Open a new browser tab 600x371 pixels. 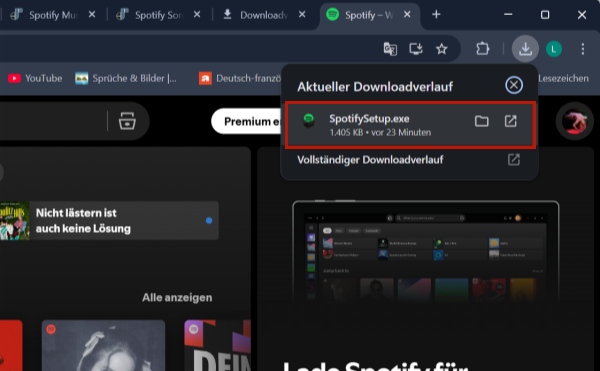[436, 15]
